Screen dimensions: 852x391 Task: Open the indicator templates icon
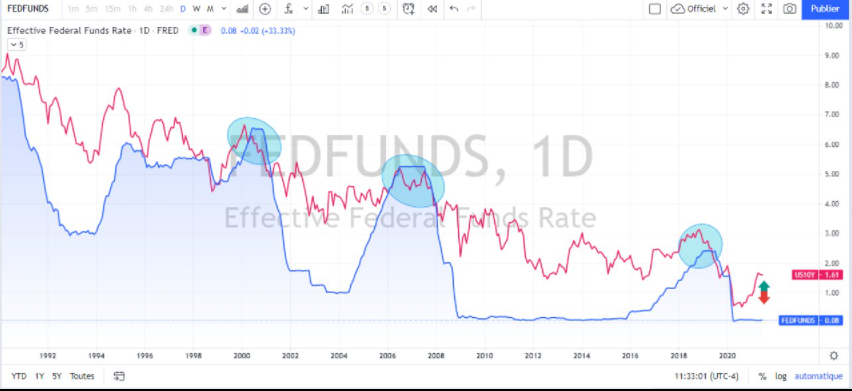point(347,9)
